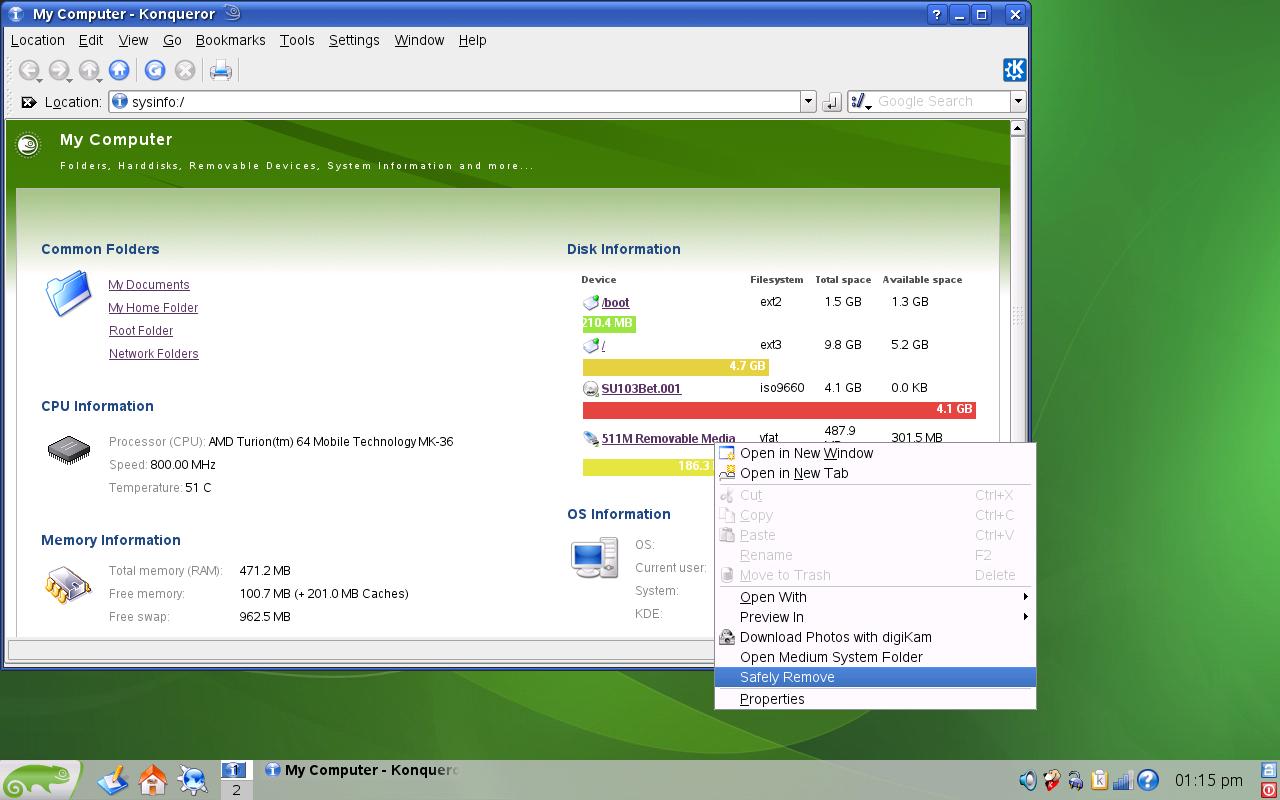The image size is (1280, 800).
Task: Click the blue folder icon under Common Folders
Action: pos(68,296)
